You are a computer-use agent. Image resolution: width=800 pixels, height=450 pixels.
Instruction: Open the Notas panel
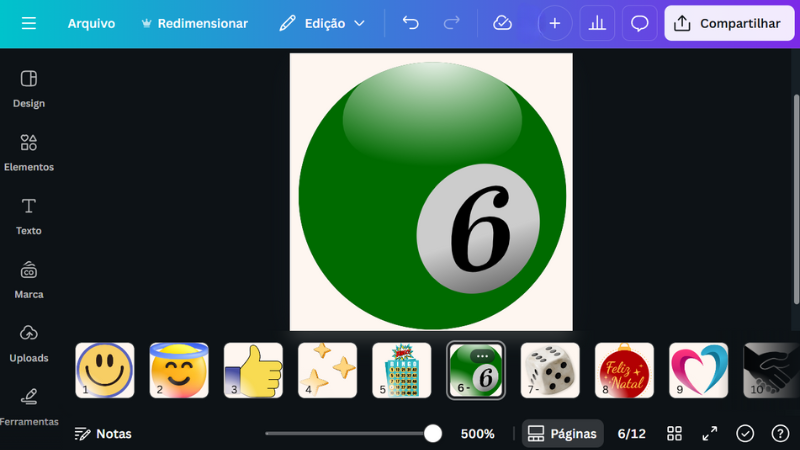103,433
